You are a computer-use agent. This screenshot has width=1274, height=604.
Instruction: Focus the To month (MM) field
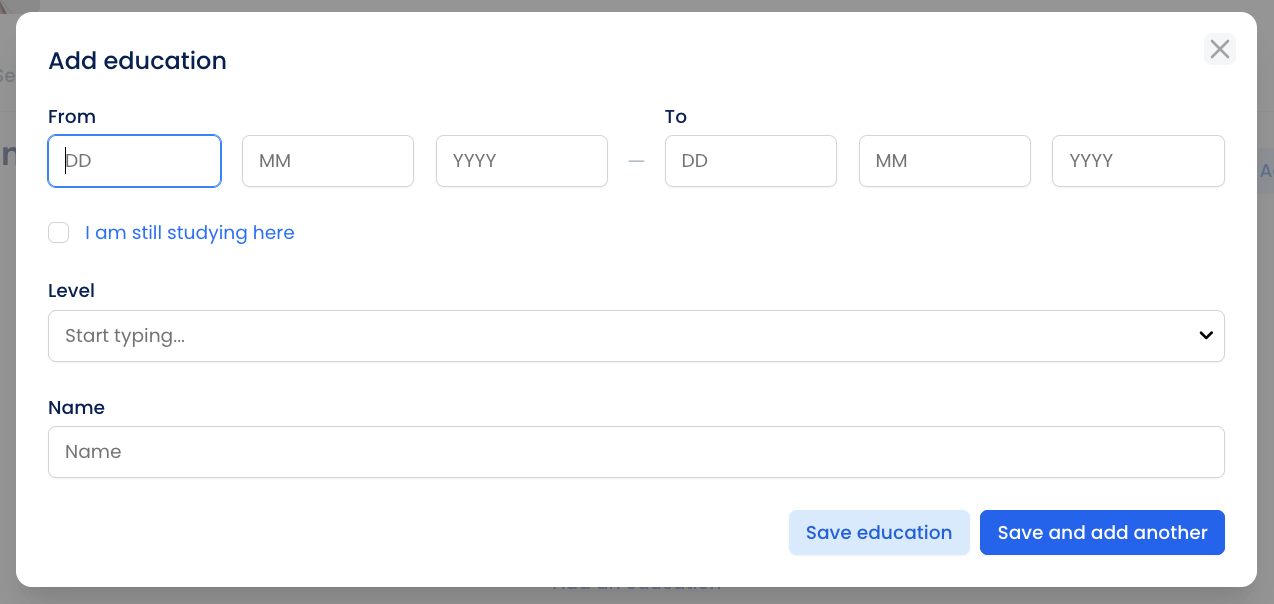point(944,161)
